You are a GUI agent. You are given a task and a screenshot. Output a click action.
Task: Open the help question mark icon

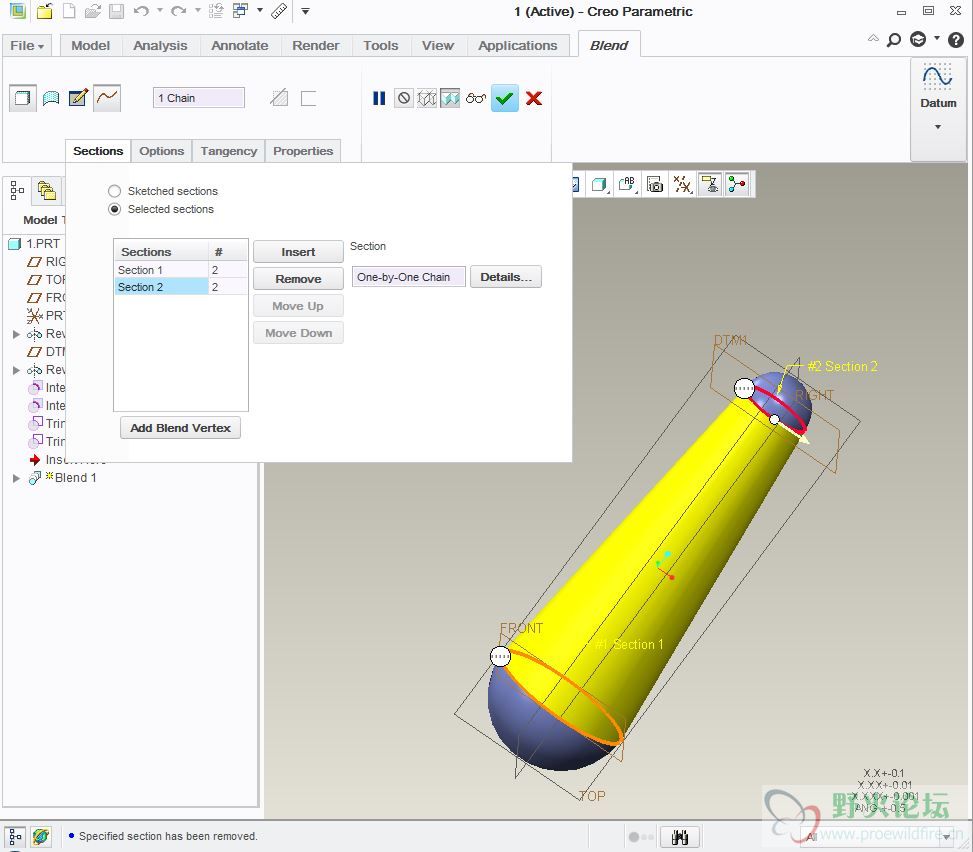pos(956,40)
